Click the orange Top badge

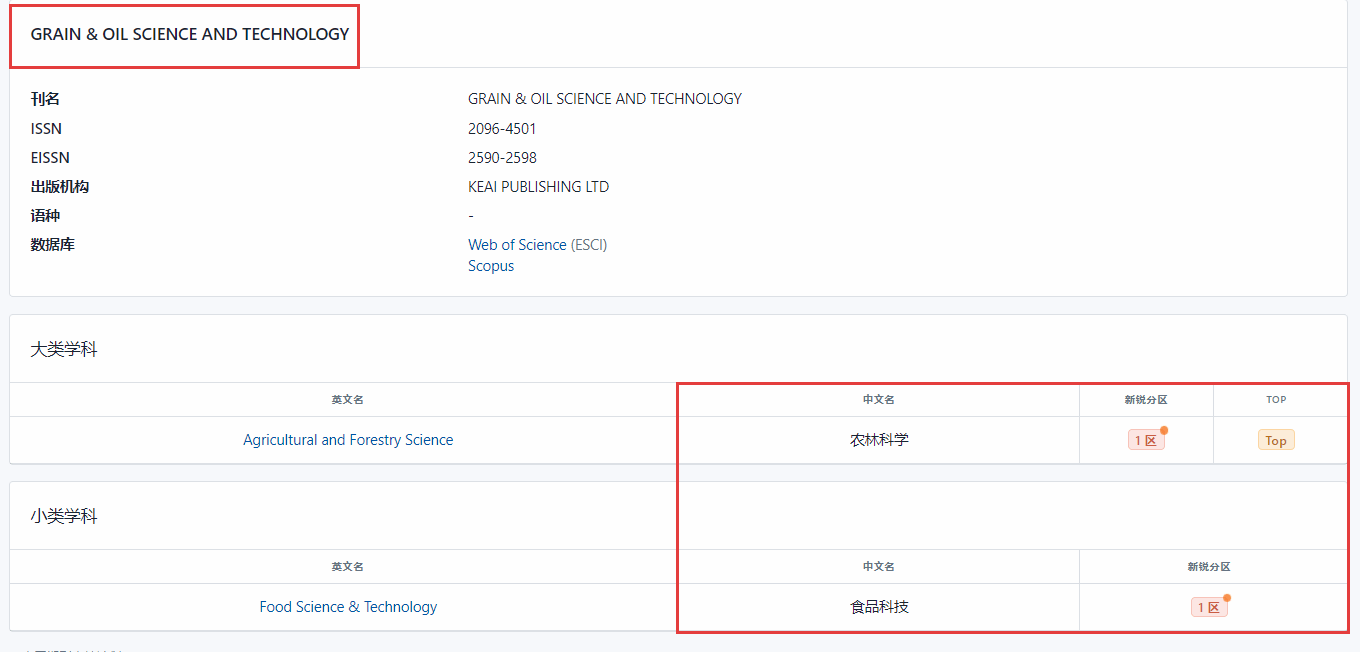click(1276, 440)
